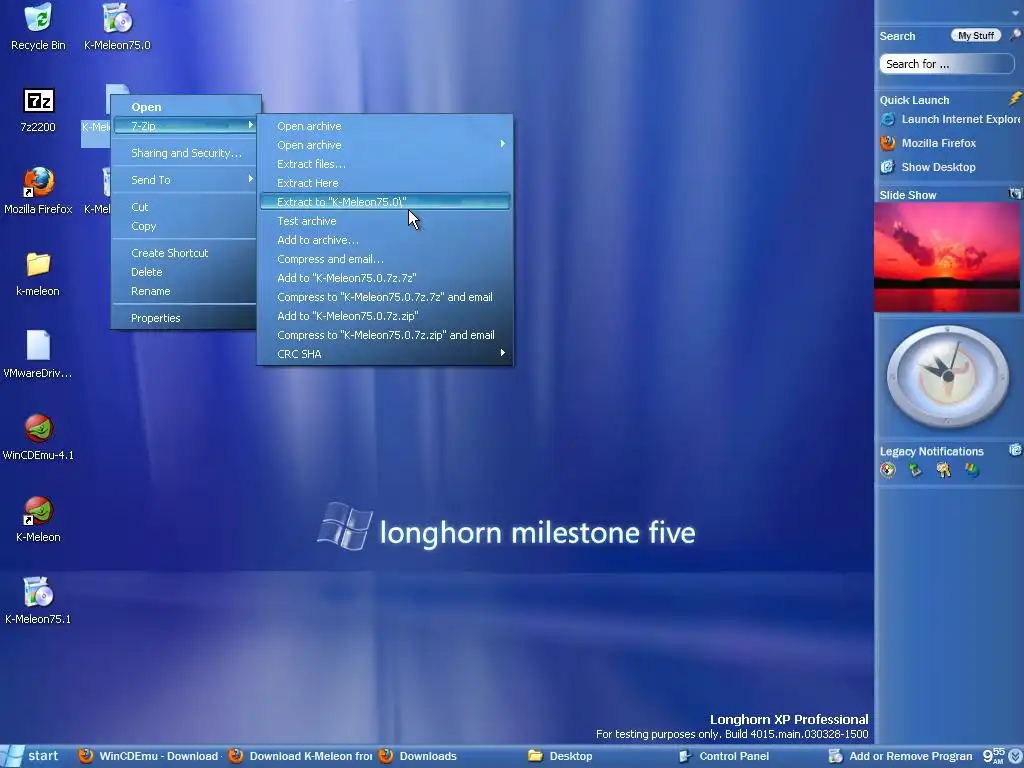The height and width of the screenshot is (768, 1024).
Task: Choose Test archive in 7-Zip submenu
Action: click(x=385, y=221)
